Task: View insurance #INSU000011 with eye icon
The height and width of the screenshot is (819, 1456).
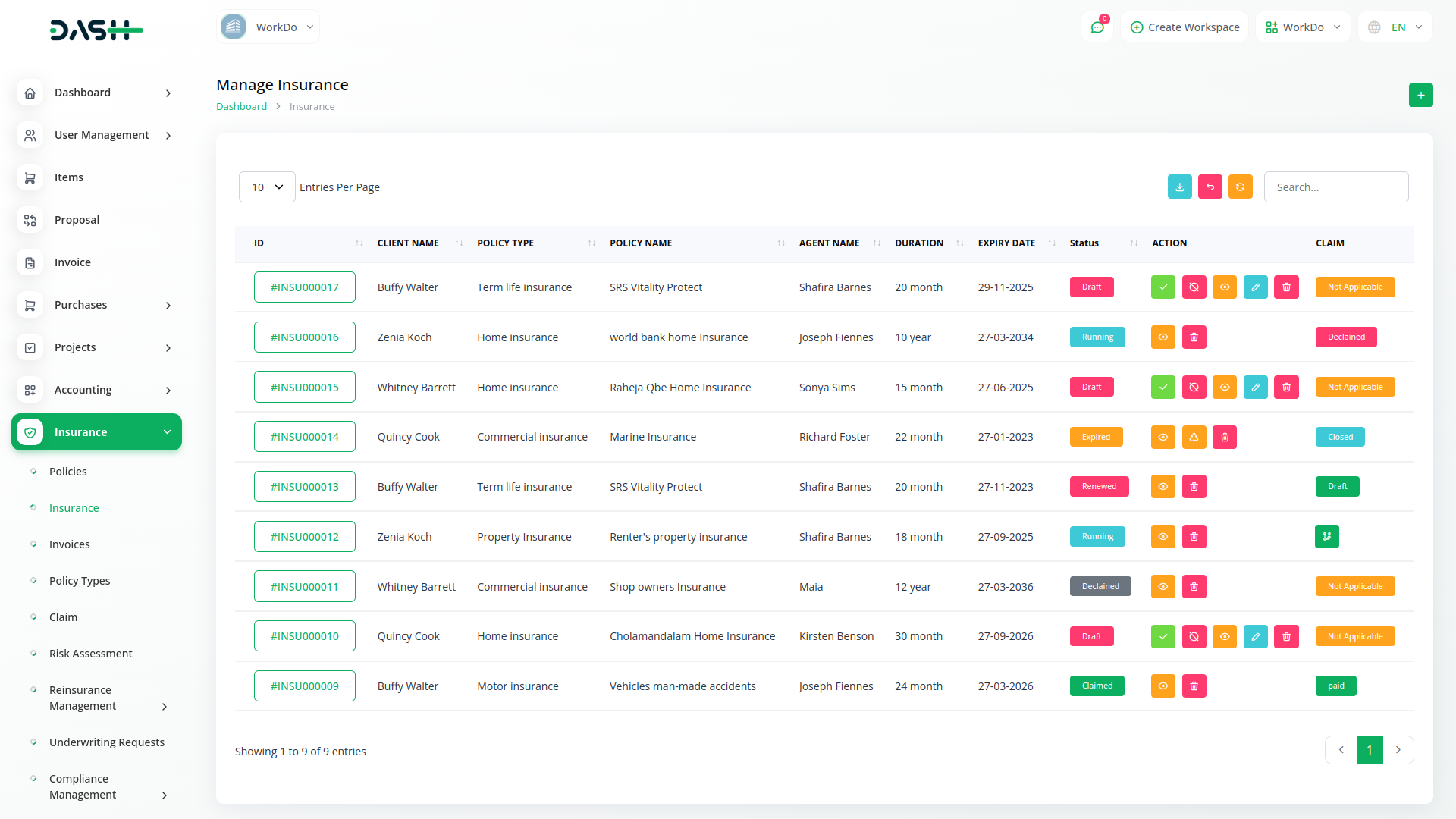Action: tap(1163, 587)
